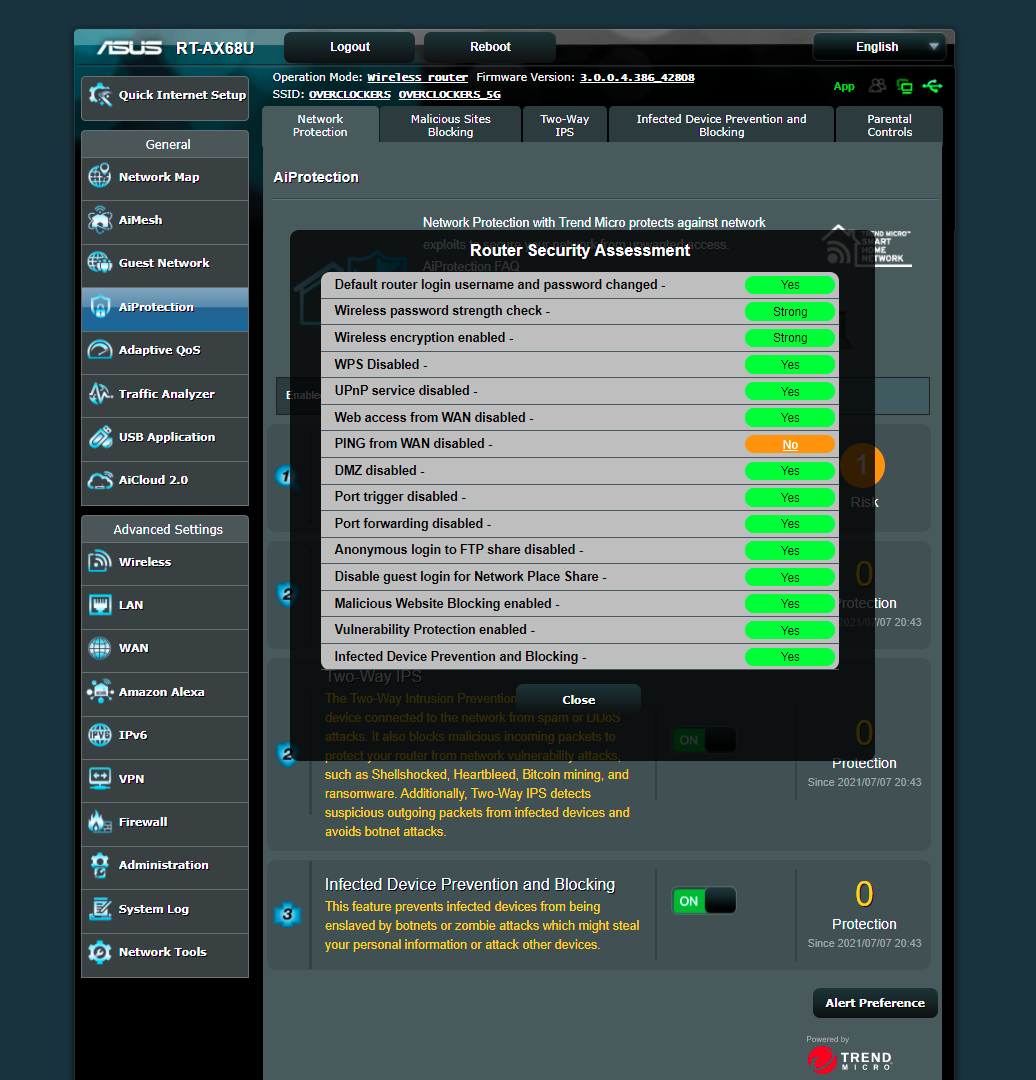Toggle Infected Device Prevention ON switch
This screenshot has height=1080, width=1036.
tap(704, 901)
